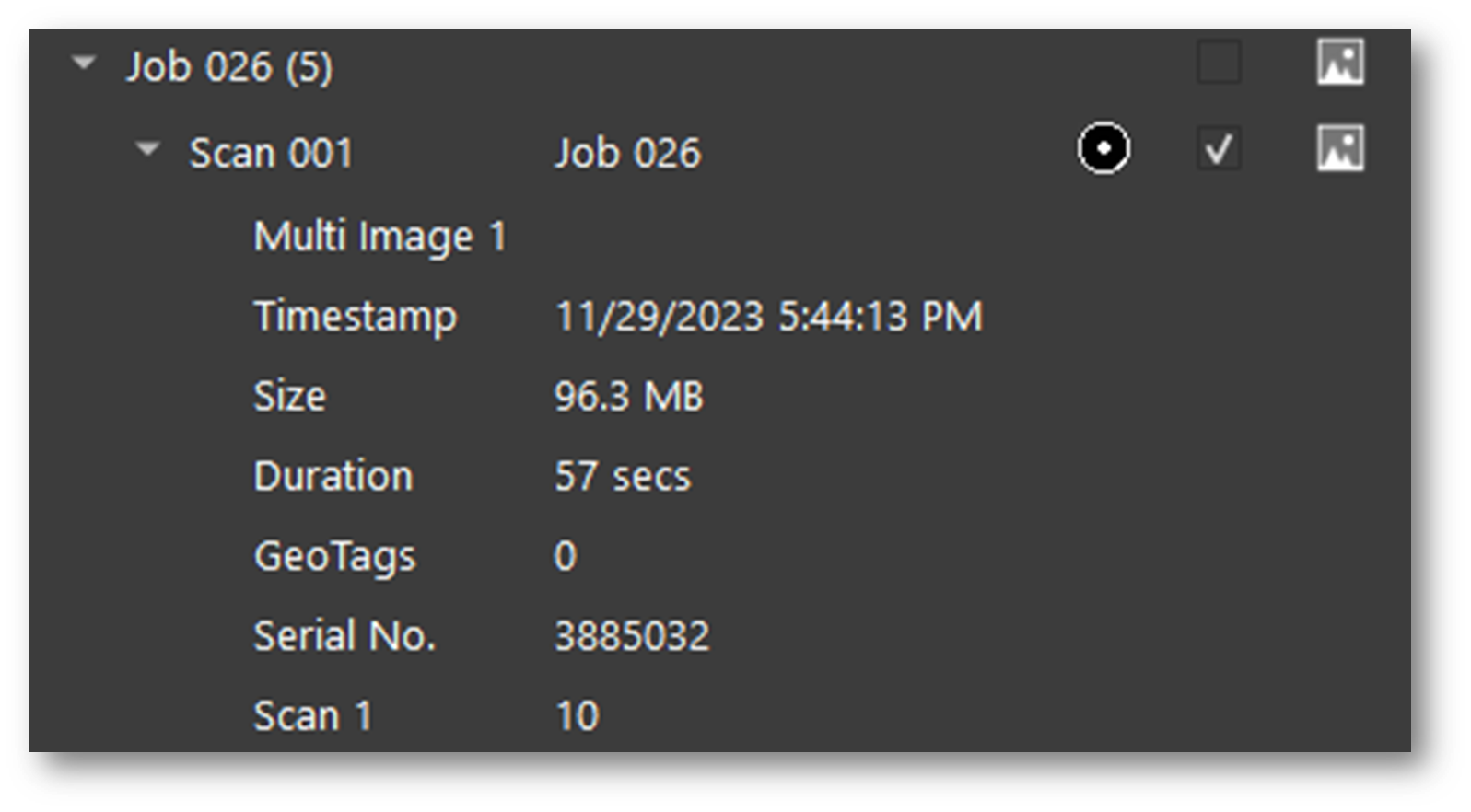Click the GeoTags label
Viewport: 1471px width, 812px height.
tap(334, 556)
